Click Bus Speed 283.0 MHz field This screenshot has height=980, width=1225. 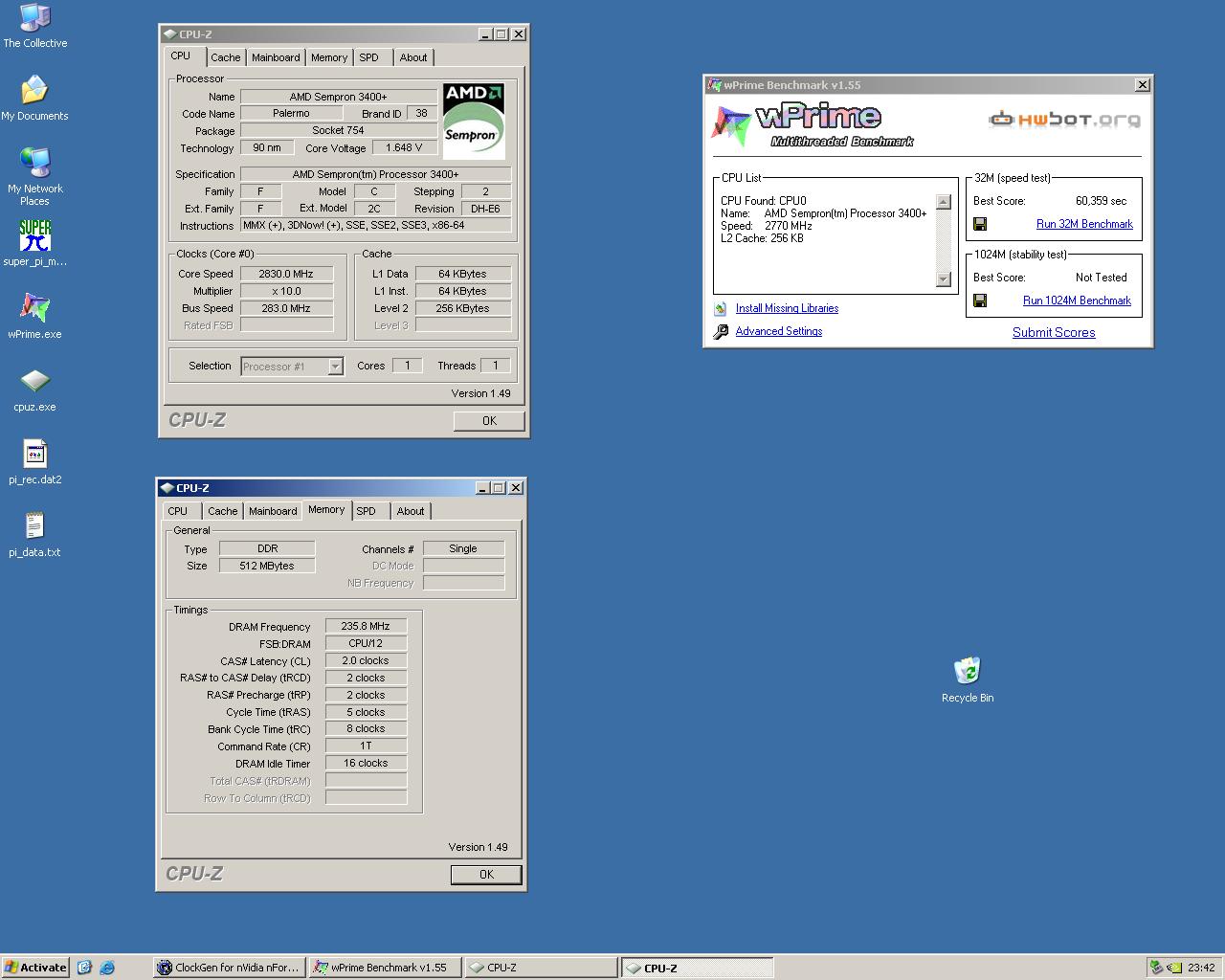click(x=286, y=308)
